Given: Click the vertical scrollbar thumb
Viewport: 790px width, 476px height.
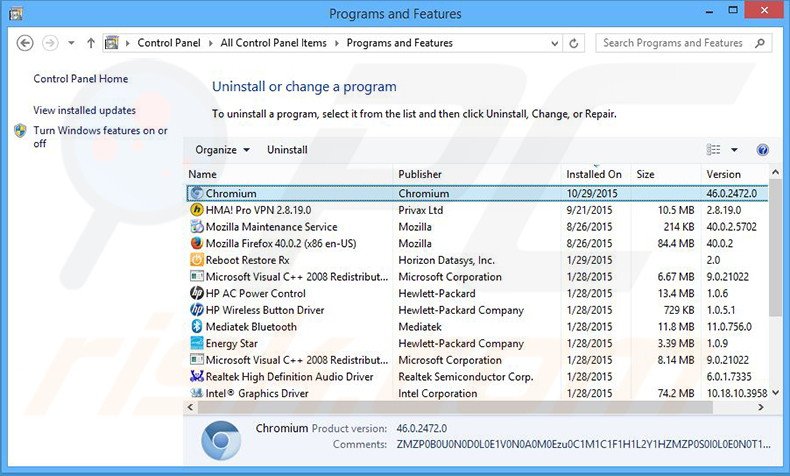Looking at the screenshot, I should [x=775, y=247].
